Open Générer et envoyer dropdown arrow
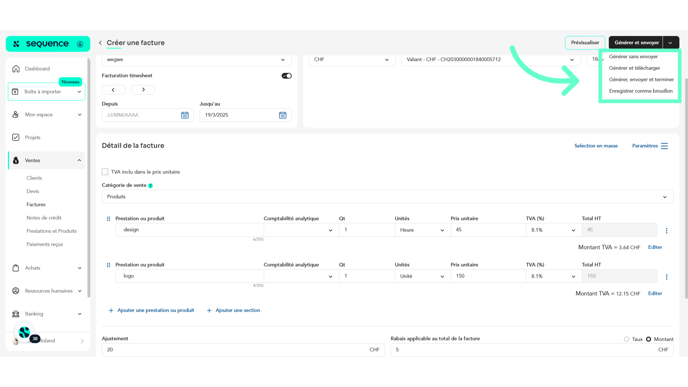688x387 pixels. click(x=670, y=43)
